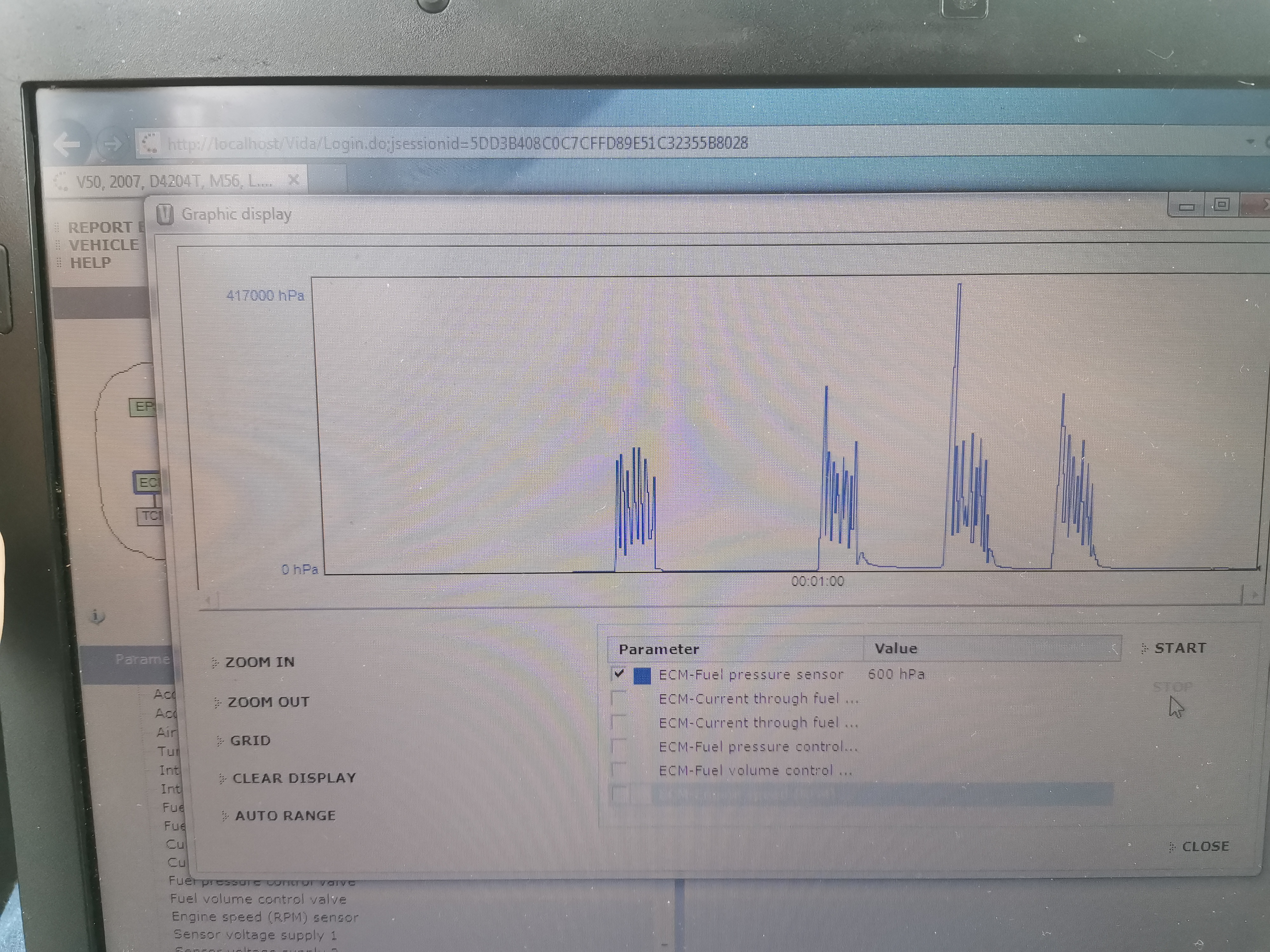Viewport: 1270px width, 952px height.
Task: Open the address bar dropdown arrow
Action: [x=1250, y=142]
